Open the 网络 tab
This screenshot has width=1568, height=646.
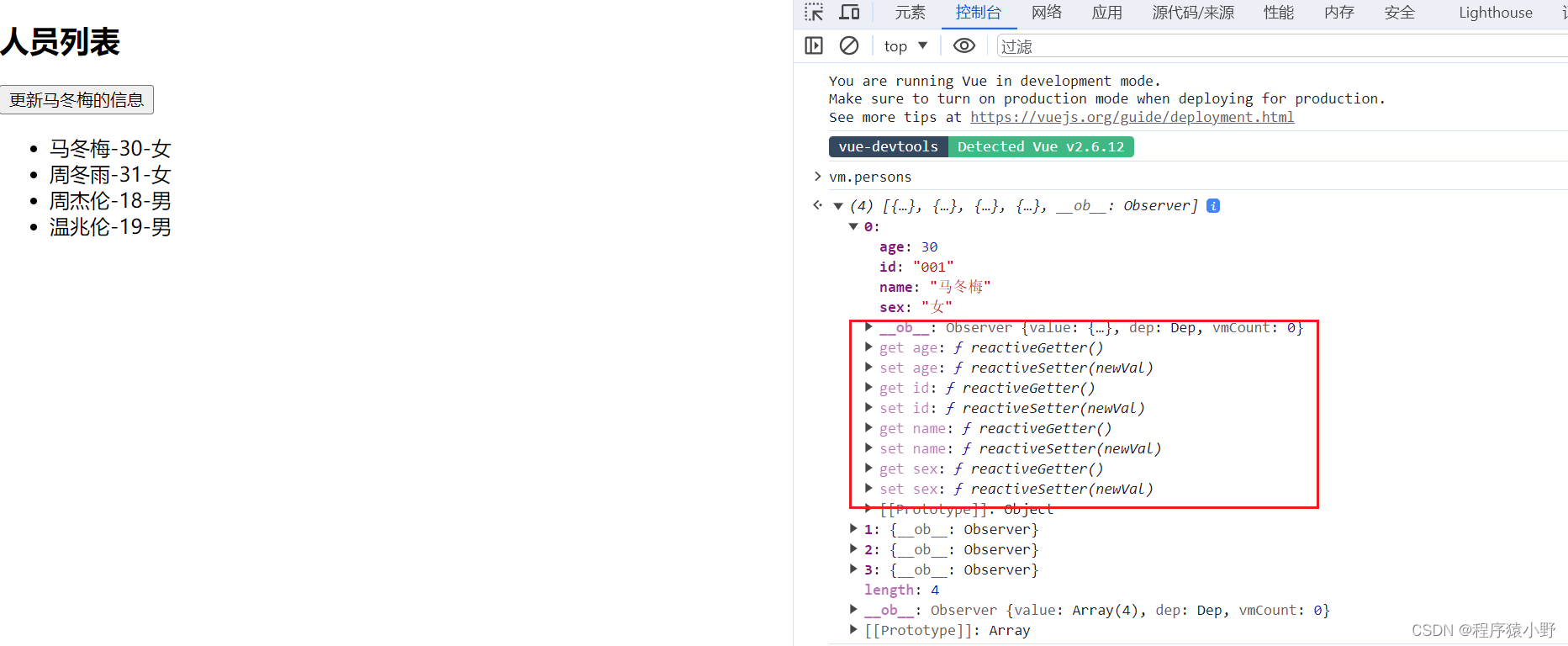click(x=1047, y=13)
